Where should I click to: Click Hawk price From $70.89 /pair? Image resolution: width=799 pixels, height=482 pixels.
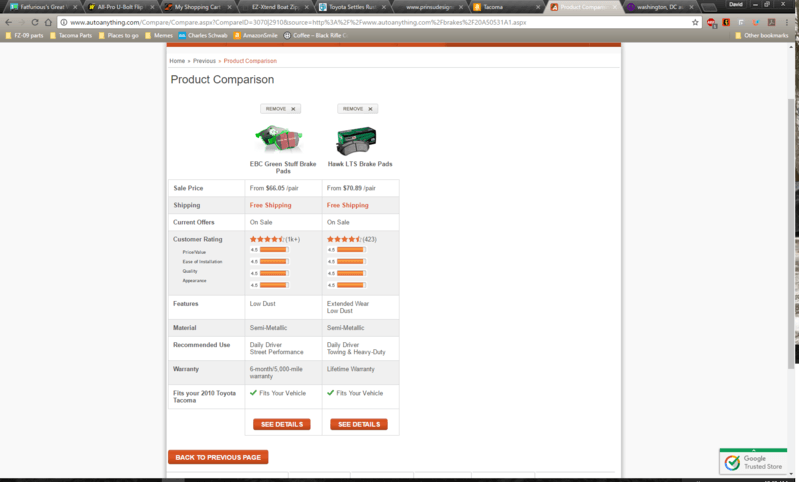point(351,188)
